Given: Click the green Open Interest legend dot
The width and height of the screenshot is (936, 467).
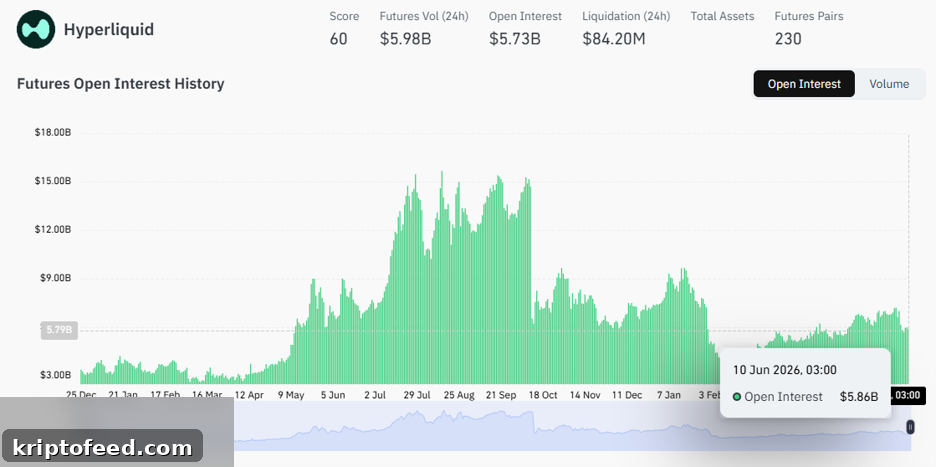Looking at the screenshot, I should pos(737,397).
